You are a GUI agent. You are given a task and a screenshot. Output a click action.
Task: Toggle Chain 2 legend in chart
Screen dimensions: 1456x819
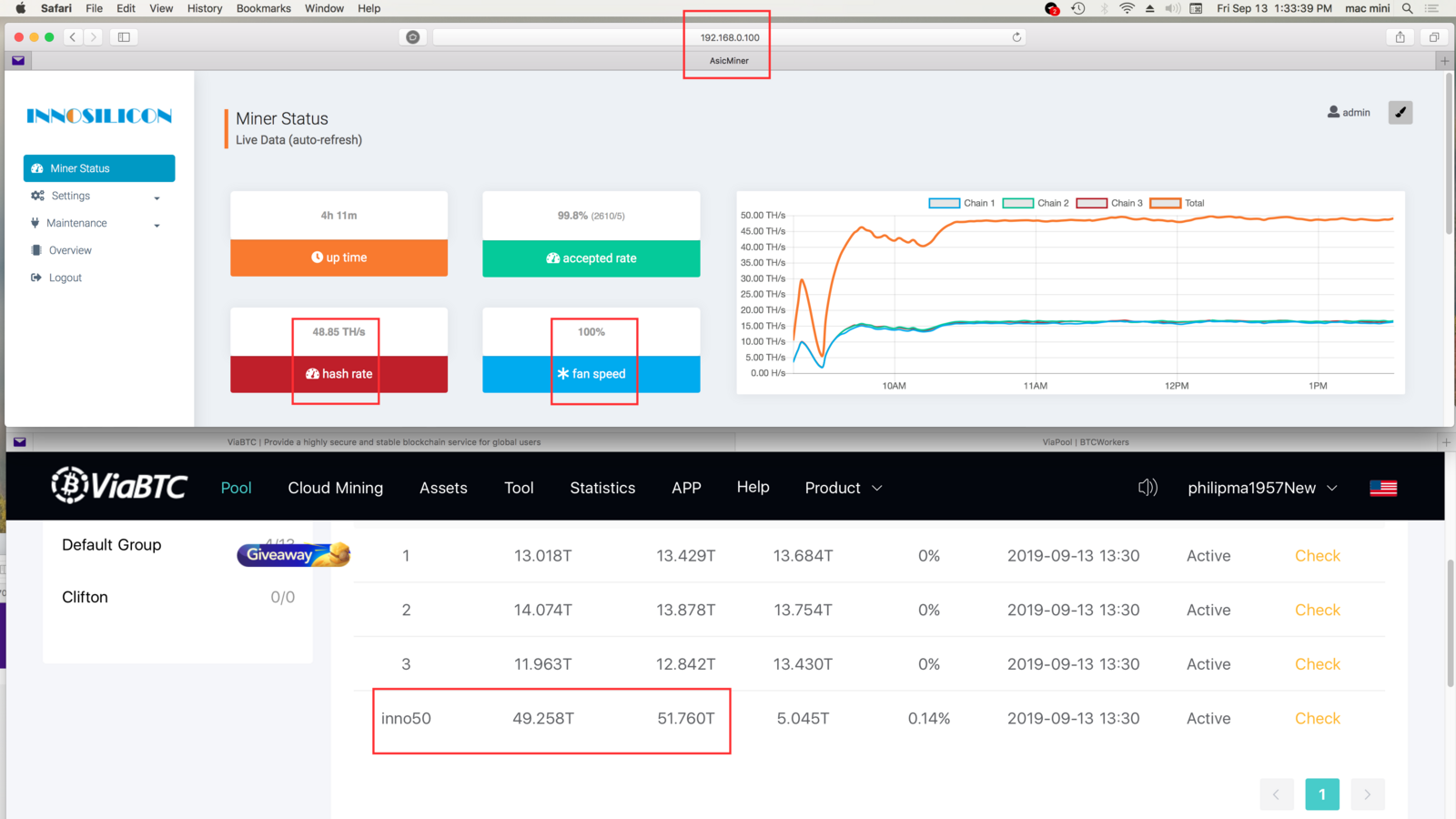pos(1036,203)
